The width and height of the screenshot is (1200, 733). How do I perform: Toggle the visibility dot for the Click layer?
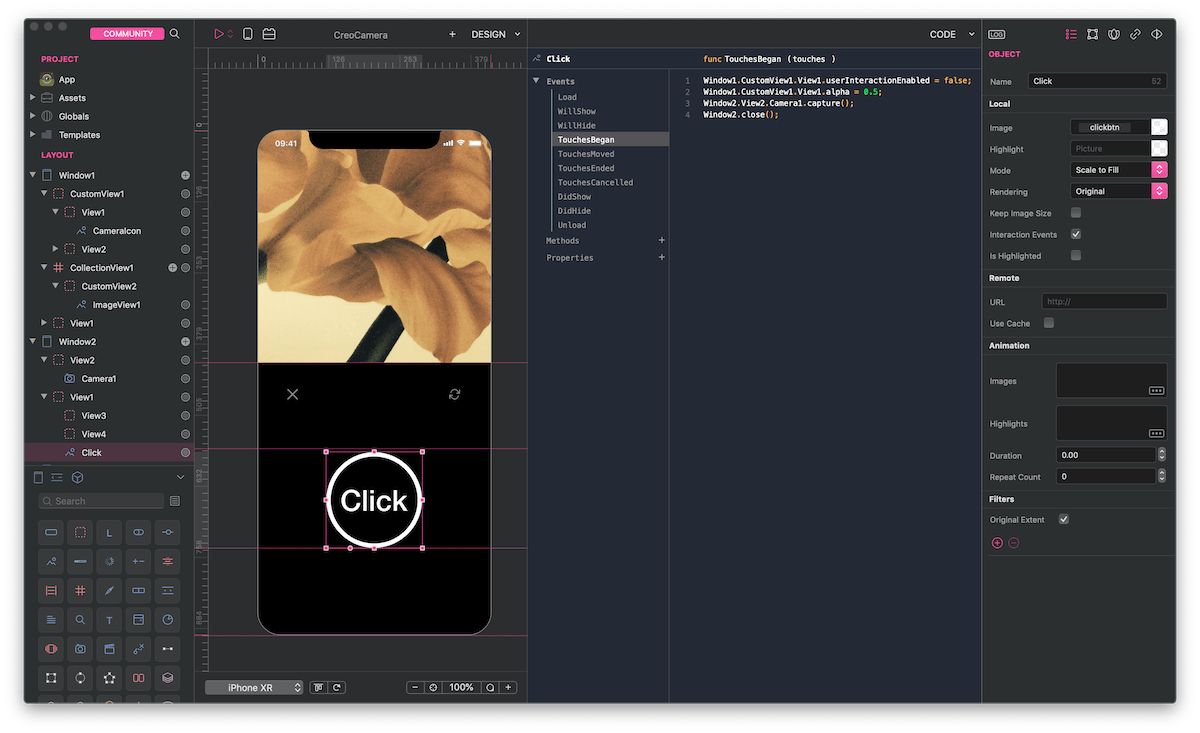coord(185,453)
